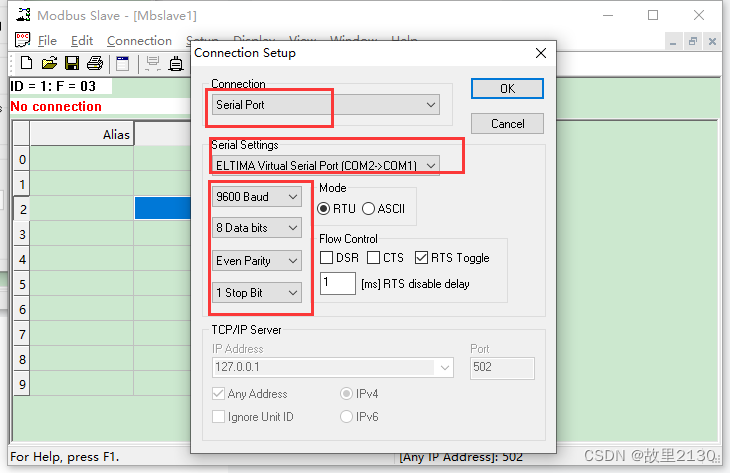
Task: Click the window definition toolbar icon
Action: pos(122,63)
